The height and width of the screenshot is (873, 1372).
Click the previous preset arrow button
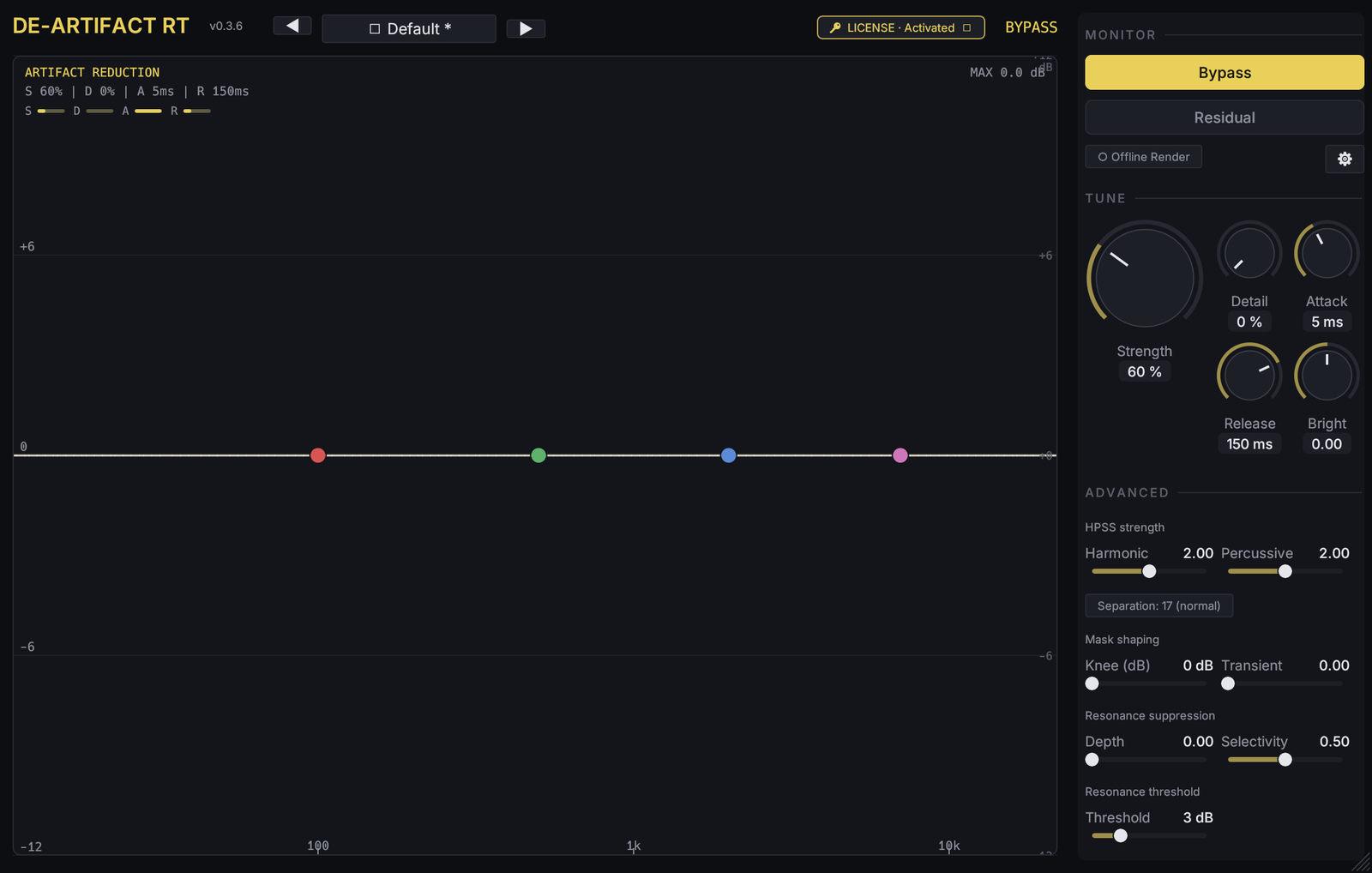pos(292,26)
